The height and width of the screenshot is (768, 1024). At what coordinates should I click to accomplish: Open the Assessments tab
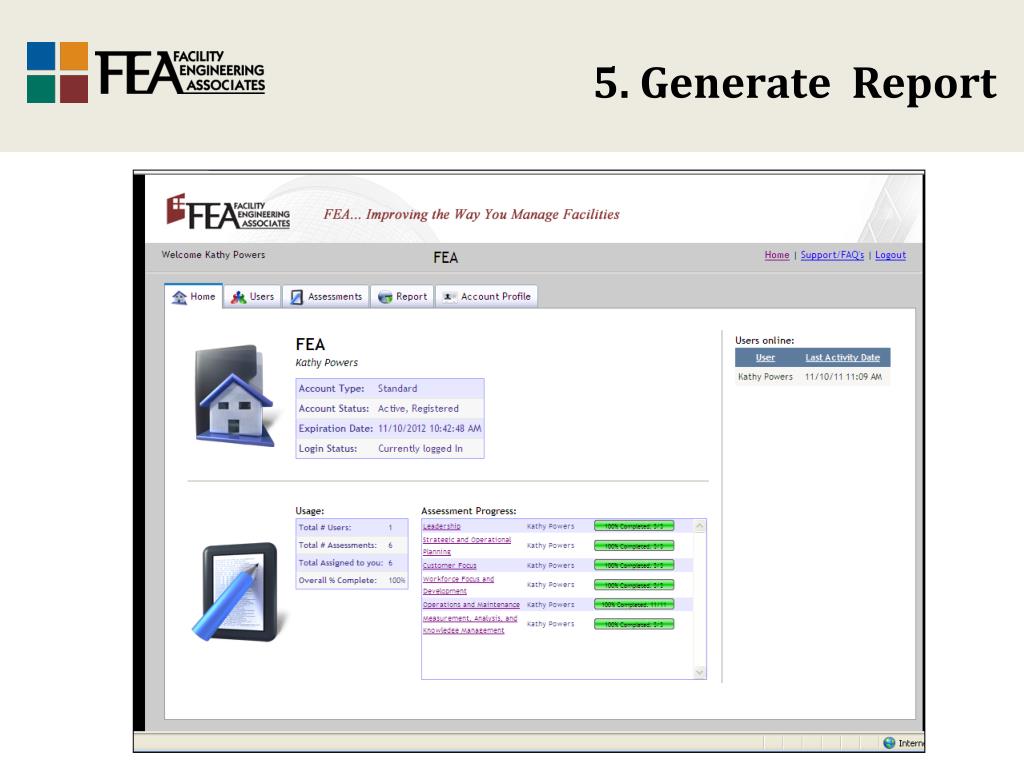[x=326, y=296]
